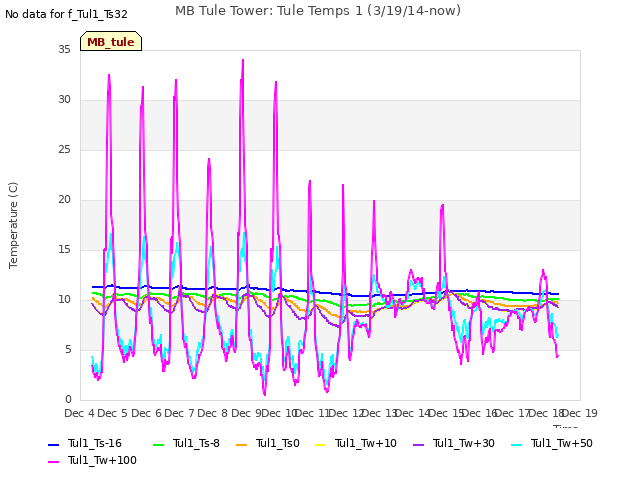Click the 5 y-axis tick label

pyautogui.click(x=68, y=350)
